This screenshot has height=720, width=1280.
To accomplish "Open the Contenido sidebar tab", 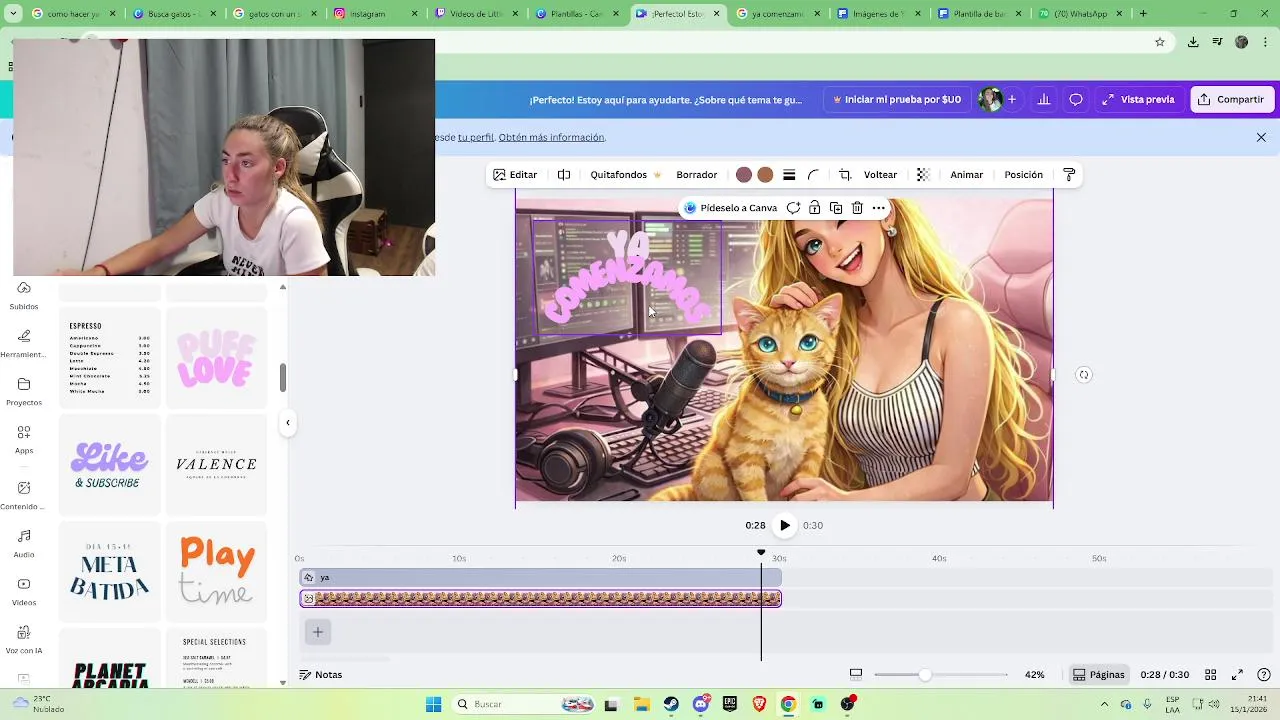I will (24, 496).
